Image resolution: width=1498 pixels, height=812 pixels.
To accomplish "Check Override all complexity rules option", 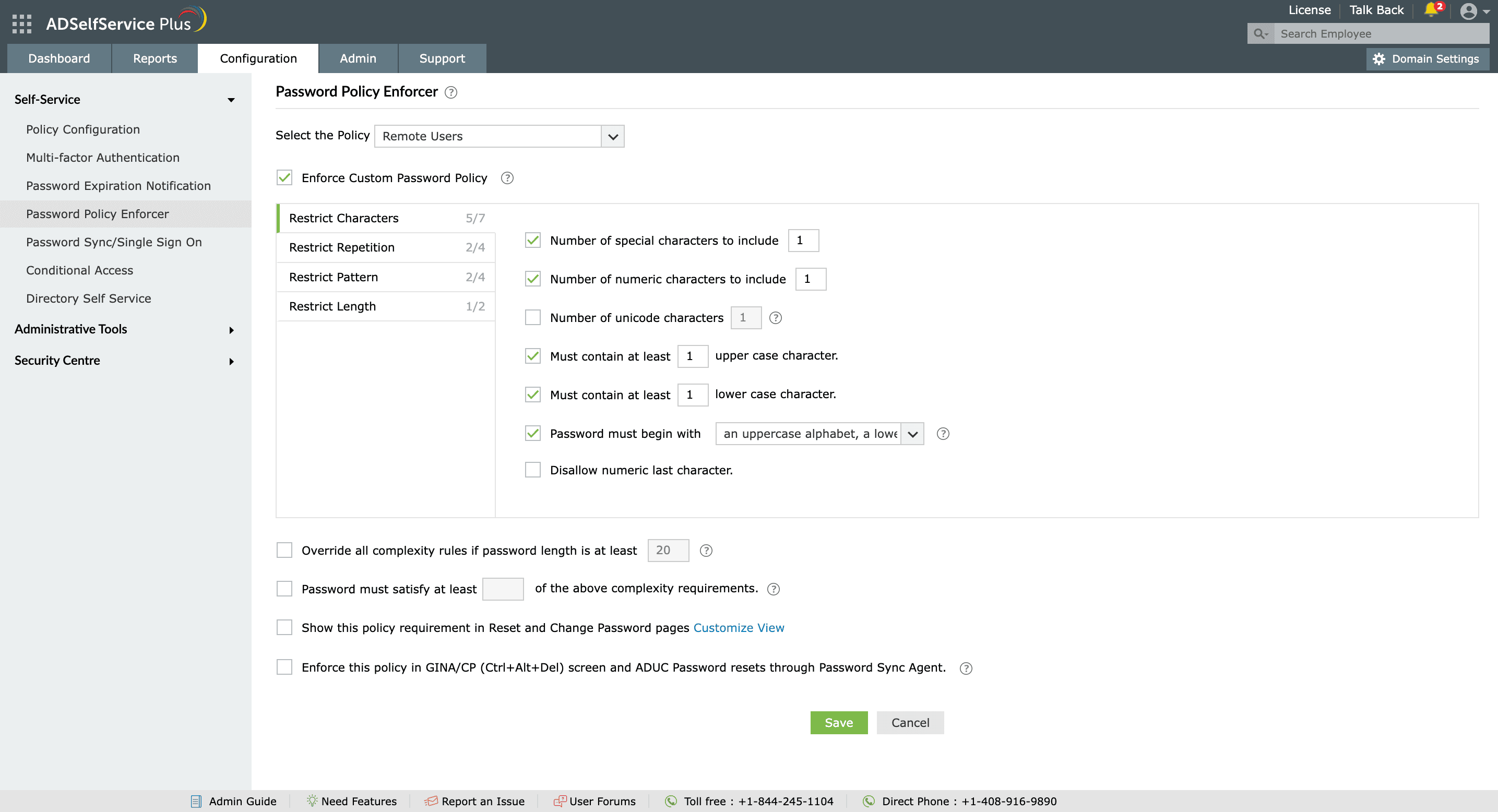I will pyautogui.click(x=284, y=550).
